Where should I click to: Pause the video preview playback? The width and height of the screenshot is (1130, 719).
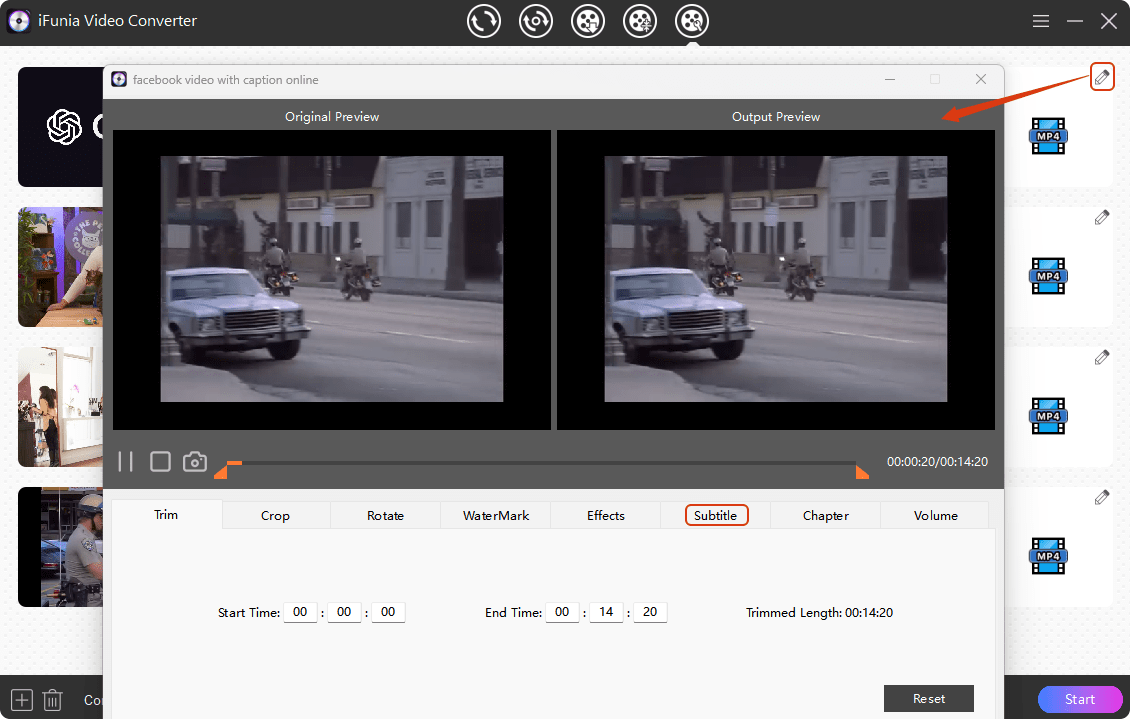tap(126, 461)
